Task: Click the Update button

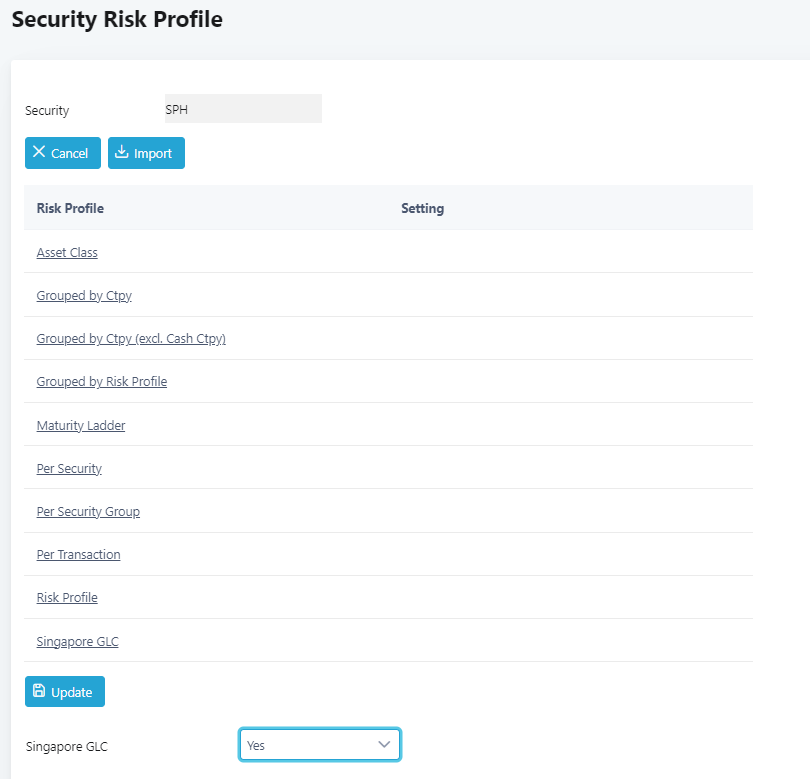Action: click(65, 691)
